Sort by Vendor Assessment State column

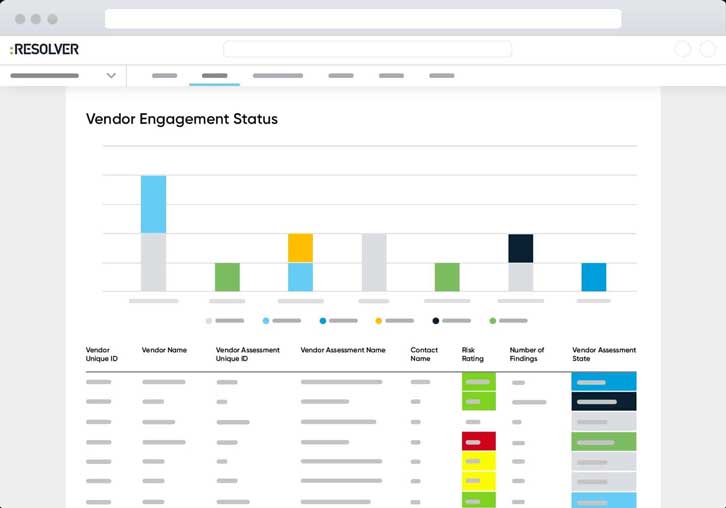(604, 354)
